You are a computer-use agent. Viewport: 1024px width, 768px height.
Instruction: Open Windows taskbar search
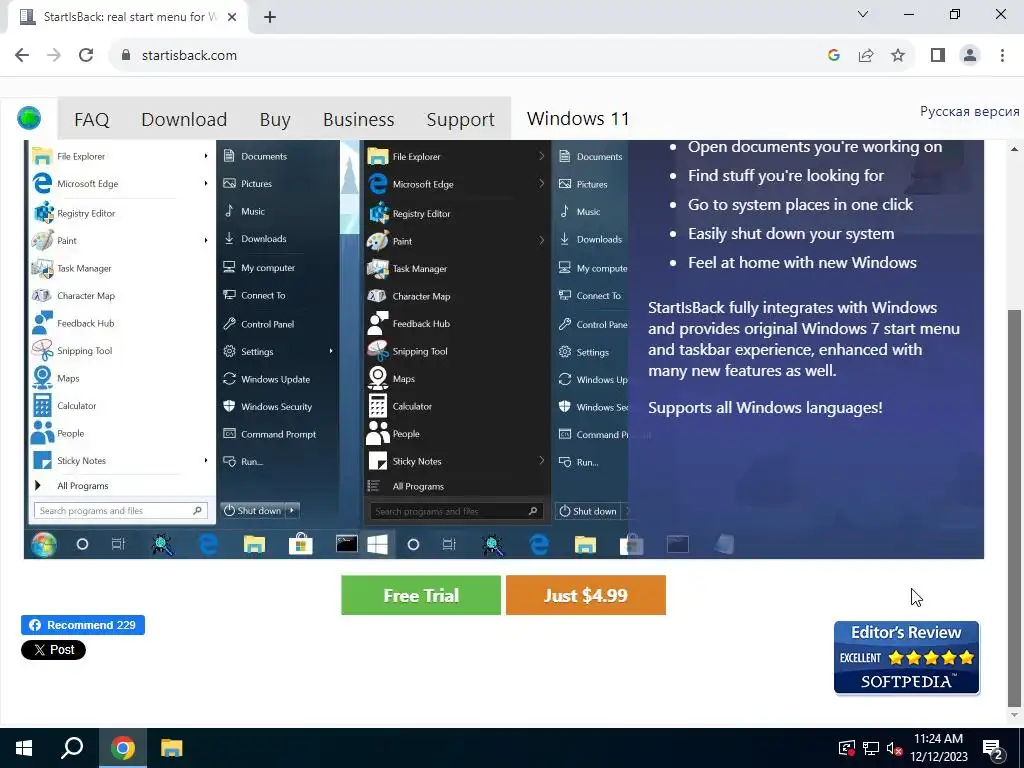(x=72, y=748)
